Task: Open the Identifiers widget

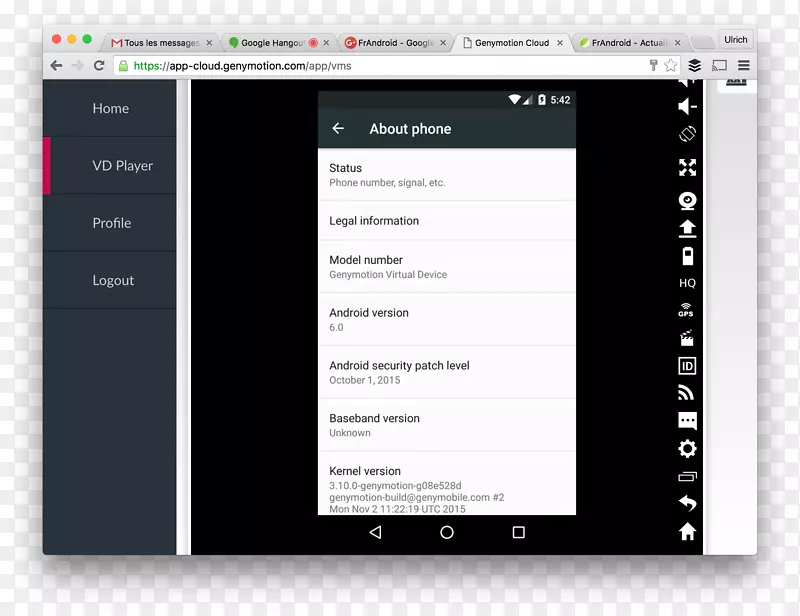Action: pos(687,366)
